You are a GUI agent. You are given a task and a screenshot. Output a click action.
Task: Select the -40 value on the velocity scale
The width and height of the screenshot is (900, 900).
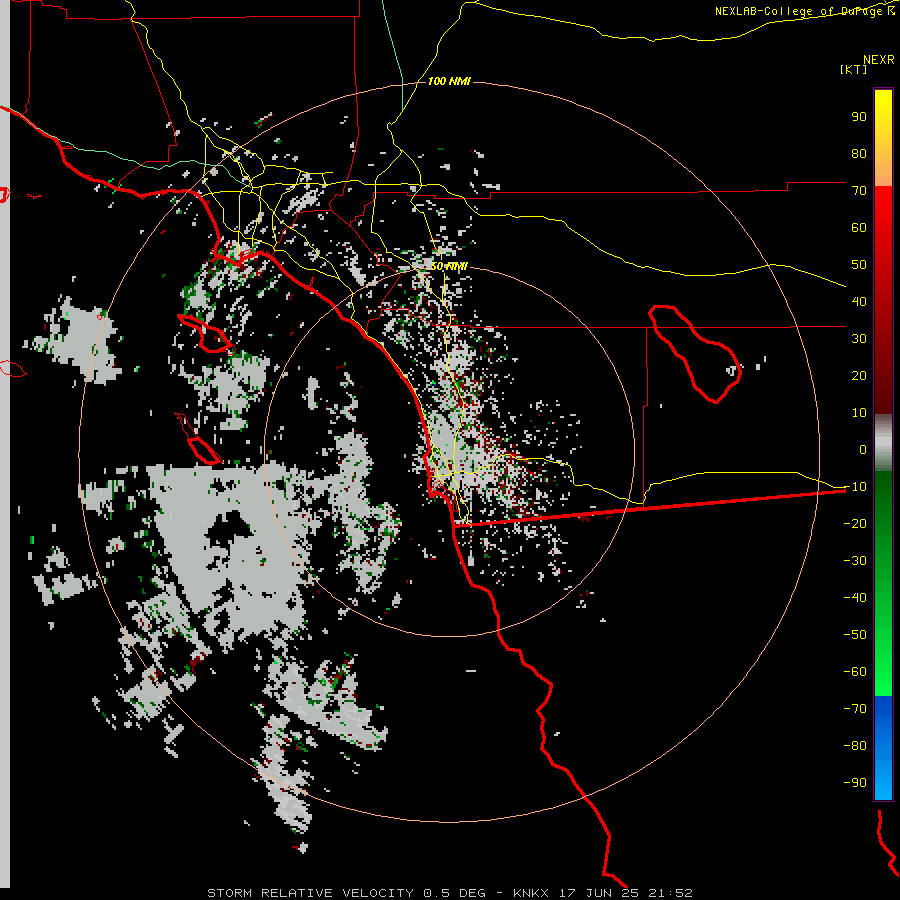click(855, 598)
